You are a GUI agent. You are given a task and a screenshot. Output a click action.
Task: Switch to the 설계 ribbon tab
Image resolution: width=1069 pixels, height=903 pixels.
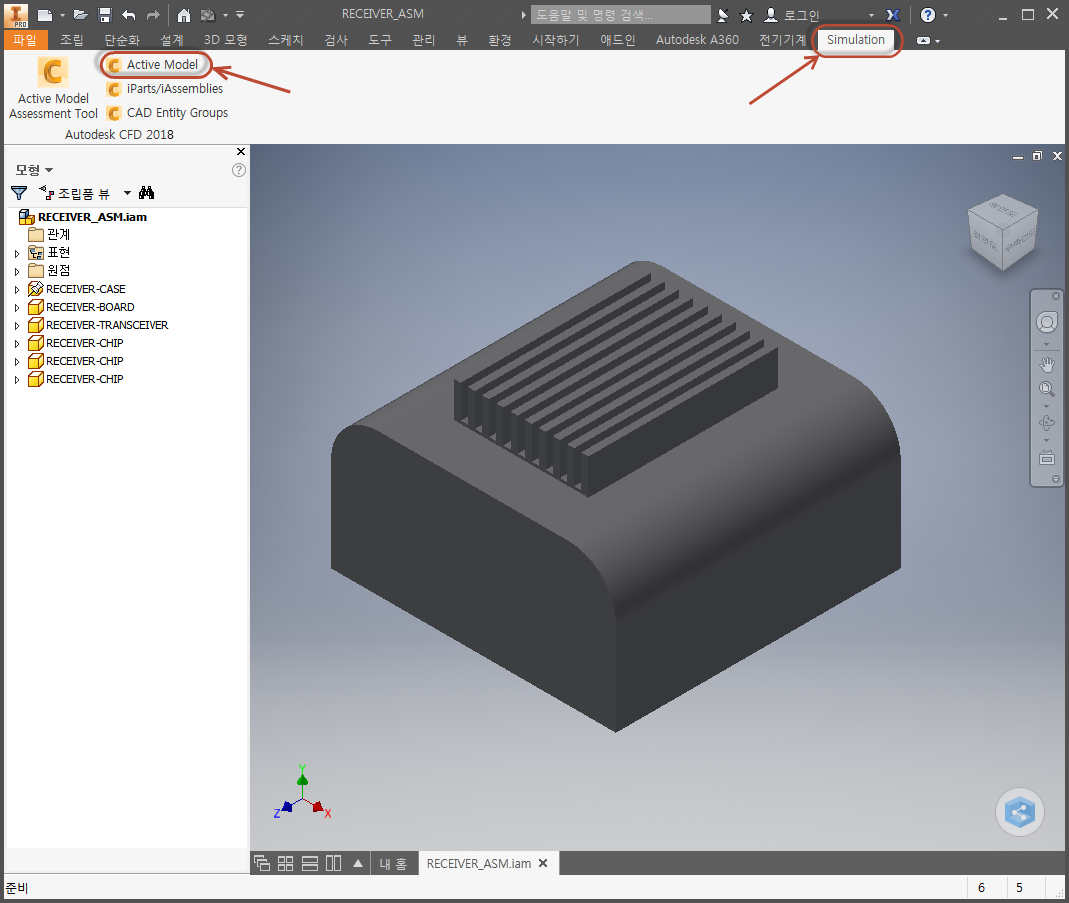(172, 40)
